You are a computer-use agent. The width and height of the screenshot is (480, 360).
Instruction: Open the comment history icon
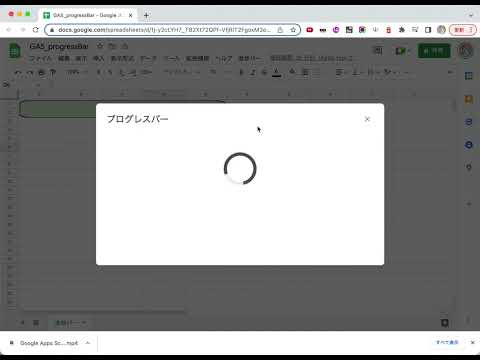pyautogui.click(x=378, y=51)
